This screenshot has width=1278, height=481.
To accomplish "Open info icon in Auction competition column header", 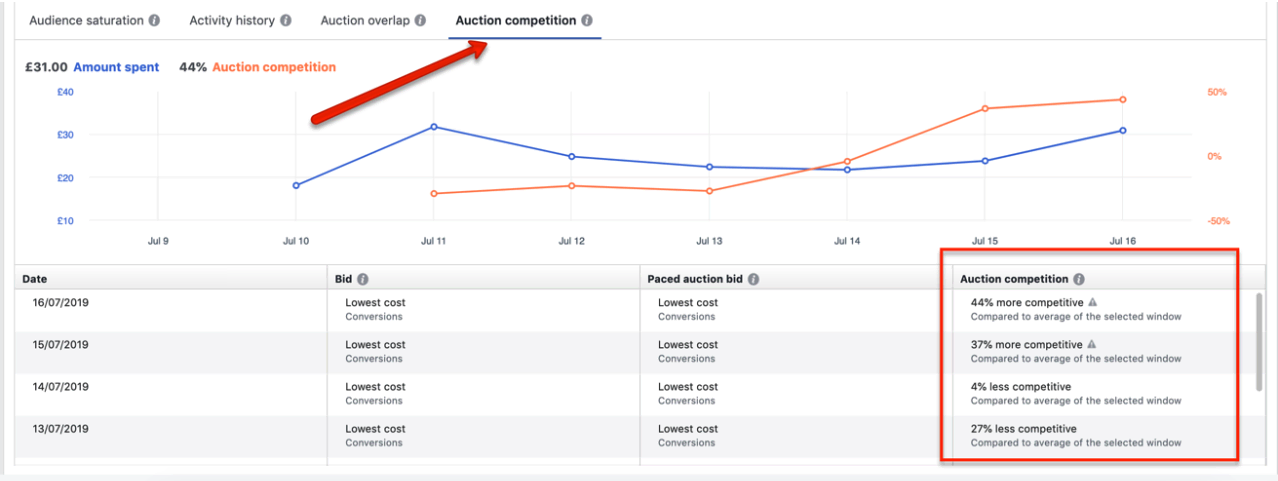I will (x=1080, y=280).
